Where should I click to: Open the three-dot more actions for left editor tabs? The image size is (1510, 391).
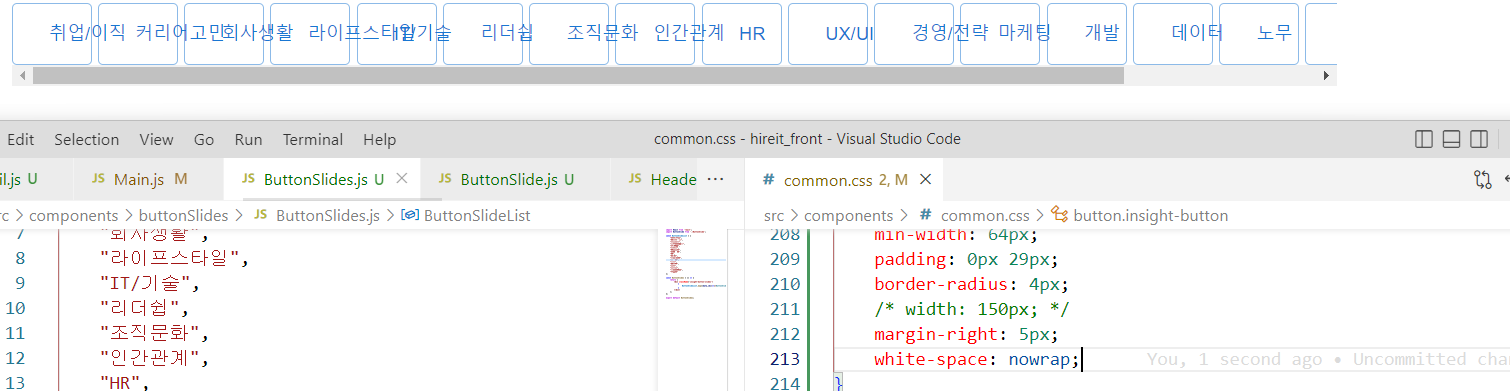click(x=715, y=179)
